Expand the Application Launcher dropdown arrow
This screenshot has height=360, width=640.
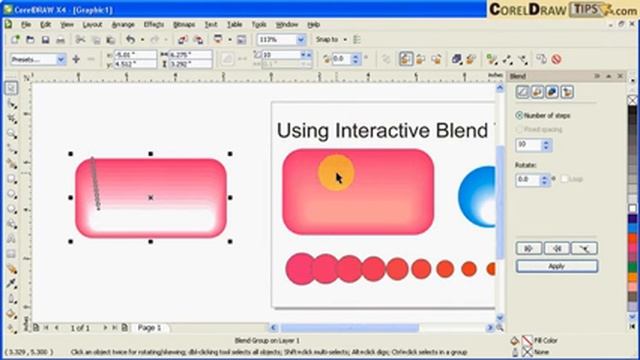coord(229,40)
